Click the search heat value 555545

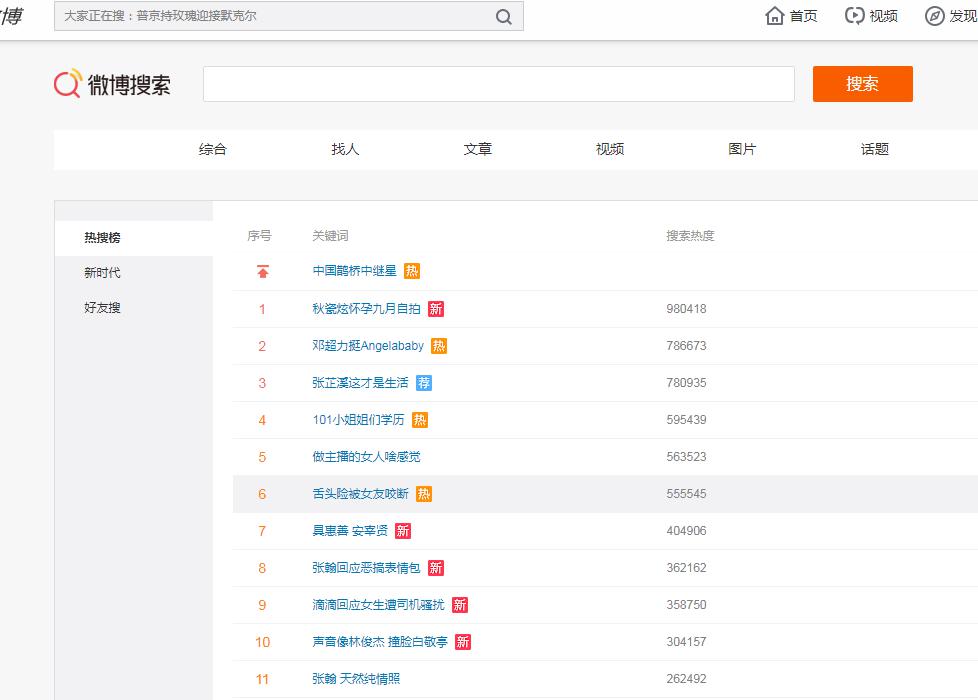click(686, 494)
